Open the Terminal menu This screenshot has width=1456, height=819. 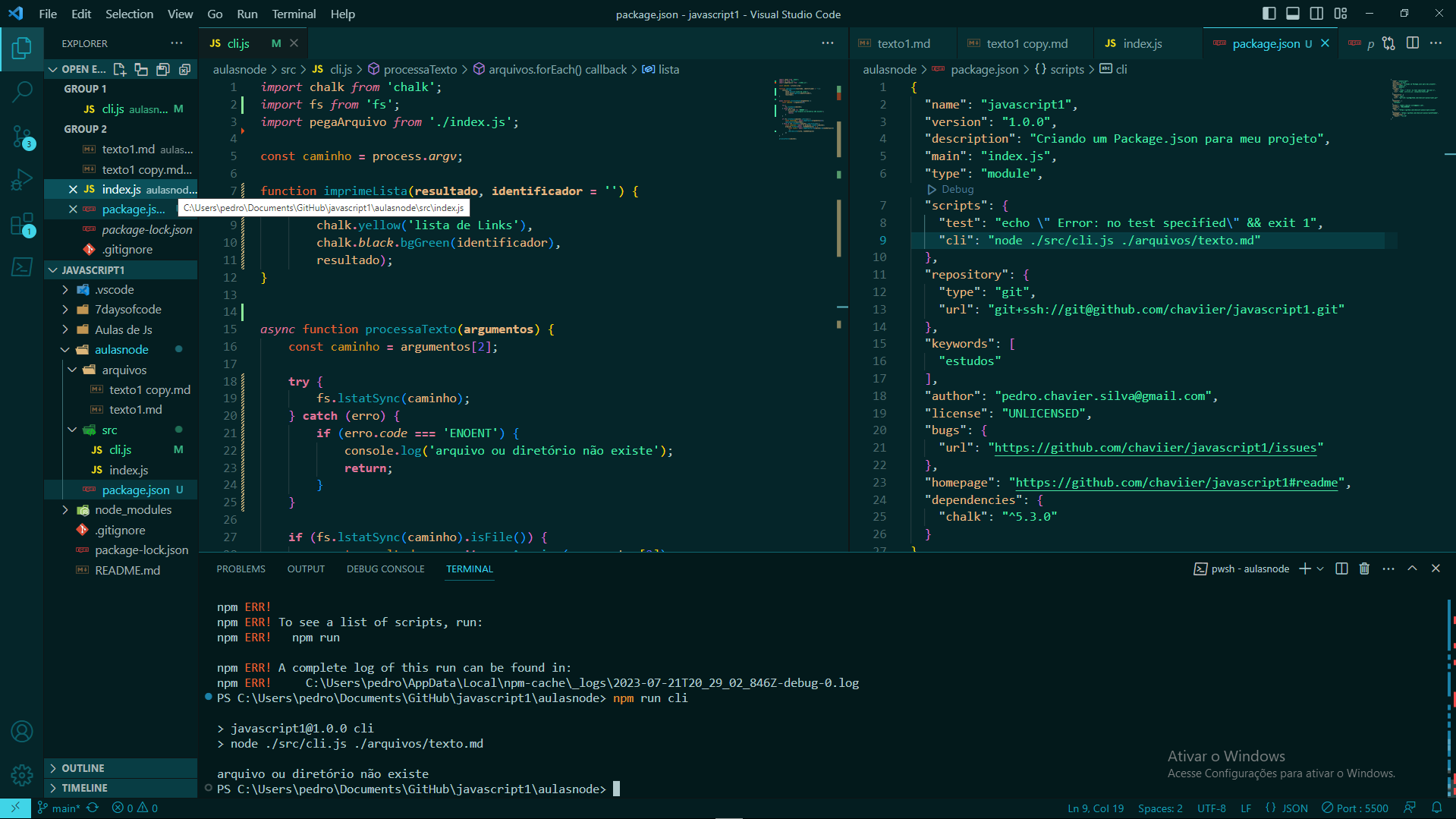[x=294, y=14]
